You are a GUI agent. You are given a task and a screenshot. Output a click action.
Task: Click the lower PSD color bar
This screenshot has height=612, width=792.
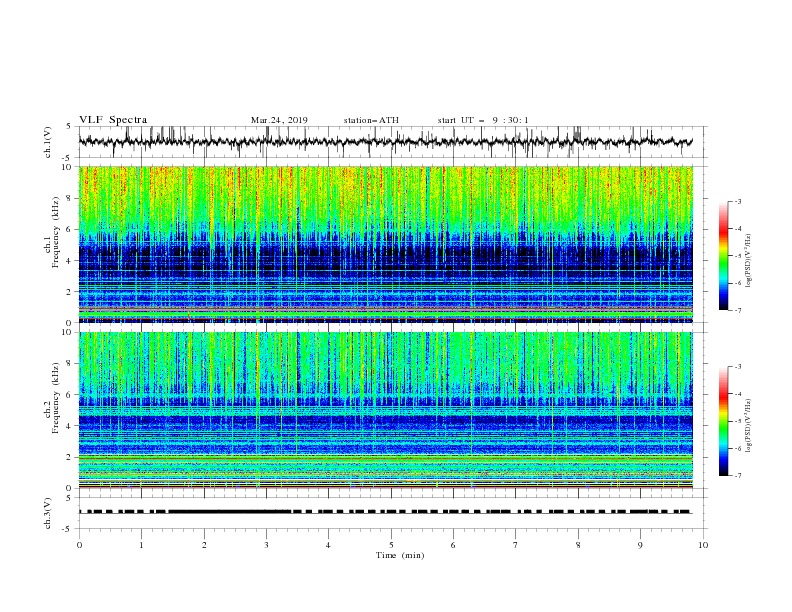point(724,421)
